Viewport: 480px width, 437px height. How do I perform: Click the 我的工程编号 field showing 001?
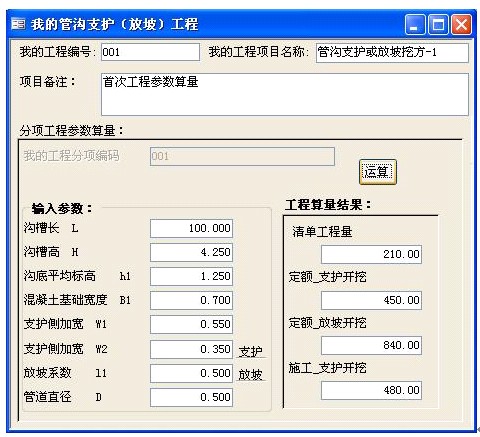[x=150, y=52]
